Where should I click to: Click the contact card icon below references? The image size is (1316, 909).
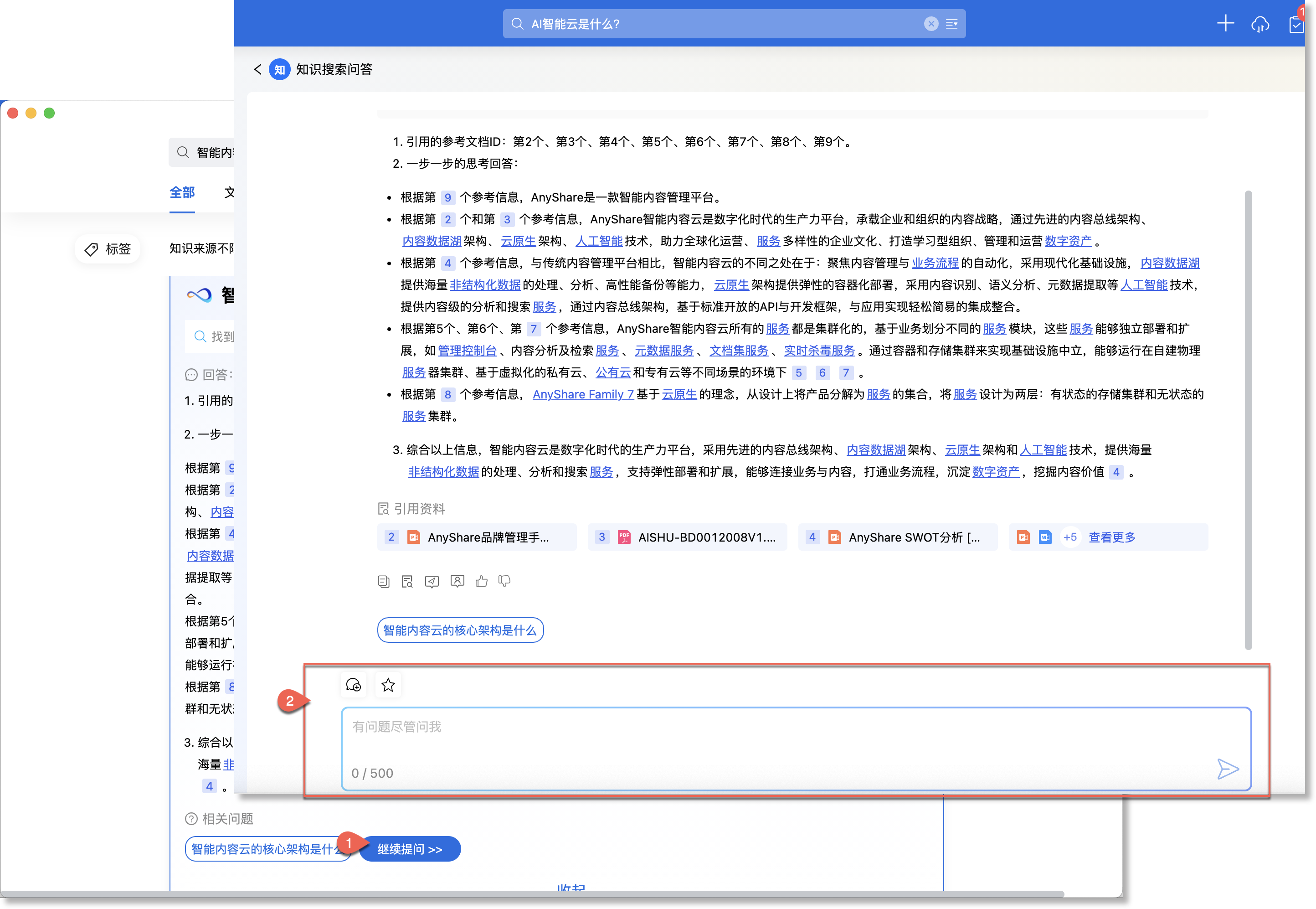pyautogui.click(x=457, y=581)
